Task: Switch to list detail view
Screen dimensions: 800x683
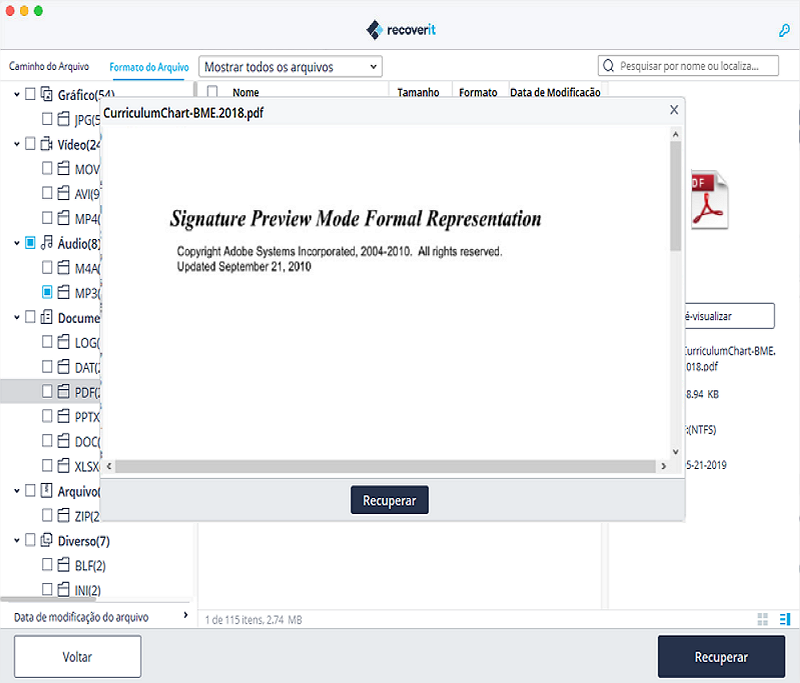Action: [x=785, y=619]
